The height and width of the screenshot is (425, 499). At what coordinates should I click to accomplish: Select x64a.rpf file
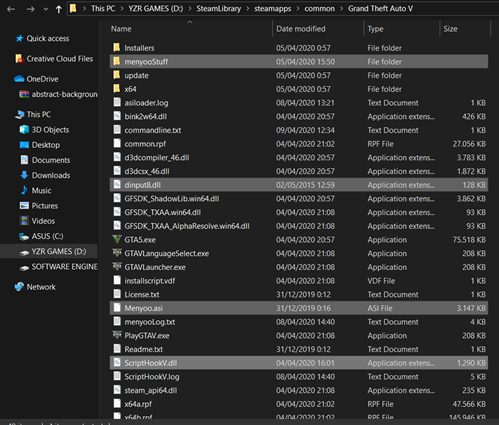[138, 404]
